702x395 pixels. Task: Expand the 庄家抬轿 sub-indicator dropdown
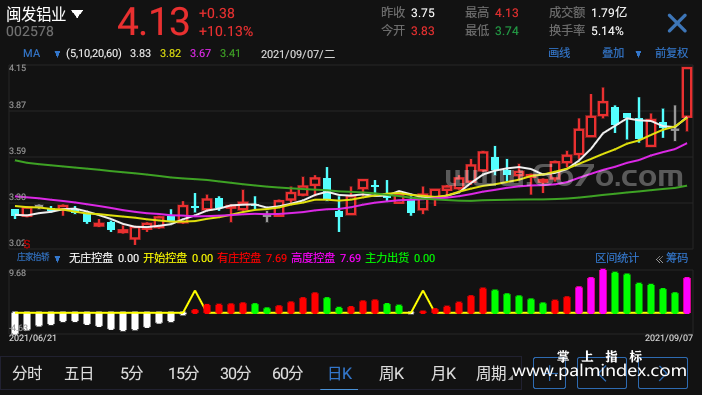[57, 258]
